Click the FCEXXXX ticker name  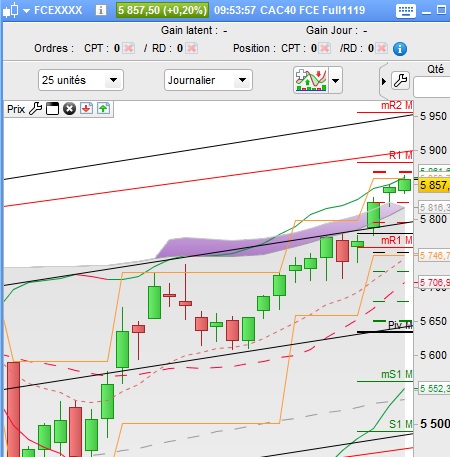click(x=58, y=10)
